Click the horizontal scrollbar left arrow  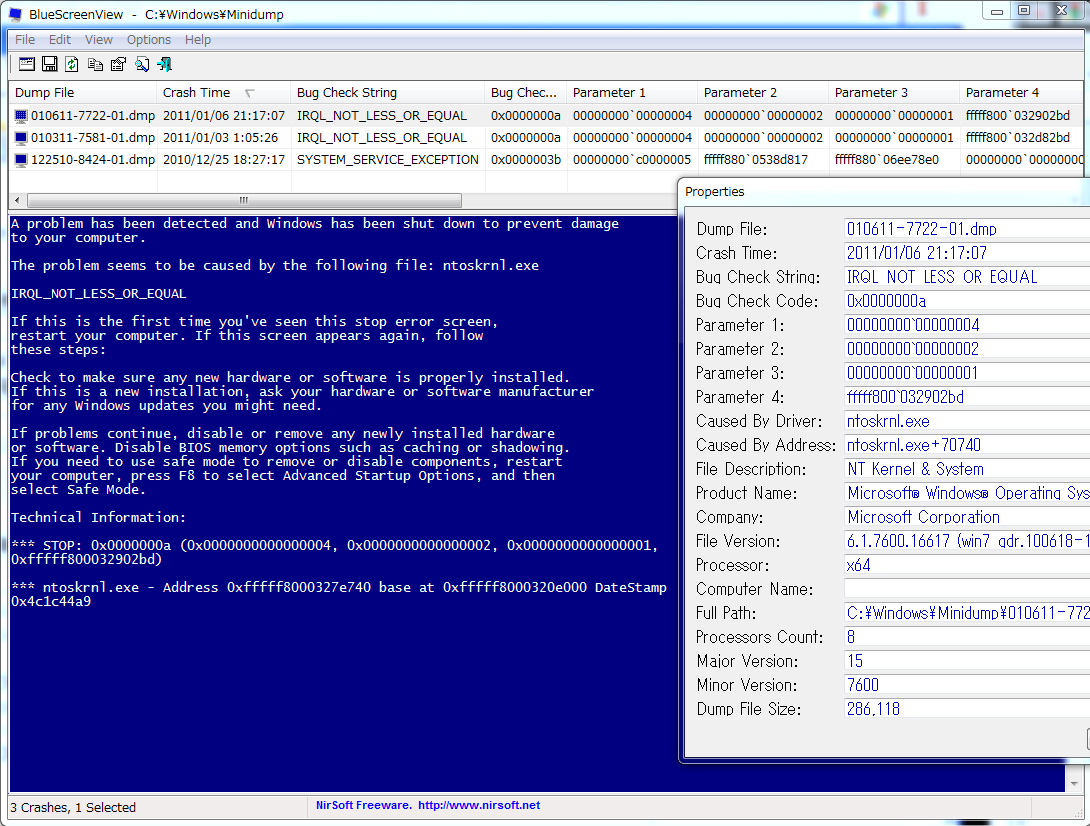[x=17, y=200]
